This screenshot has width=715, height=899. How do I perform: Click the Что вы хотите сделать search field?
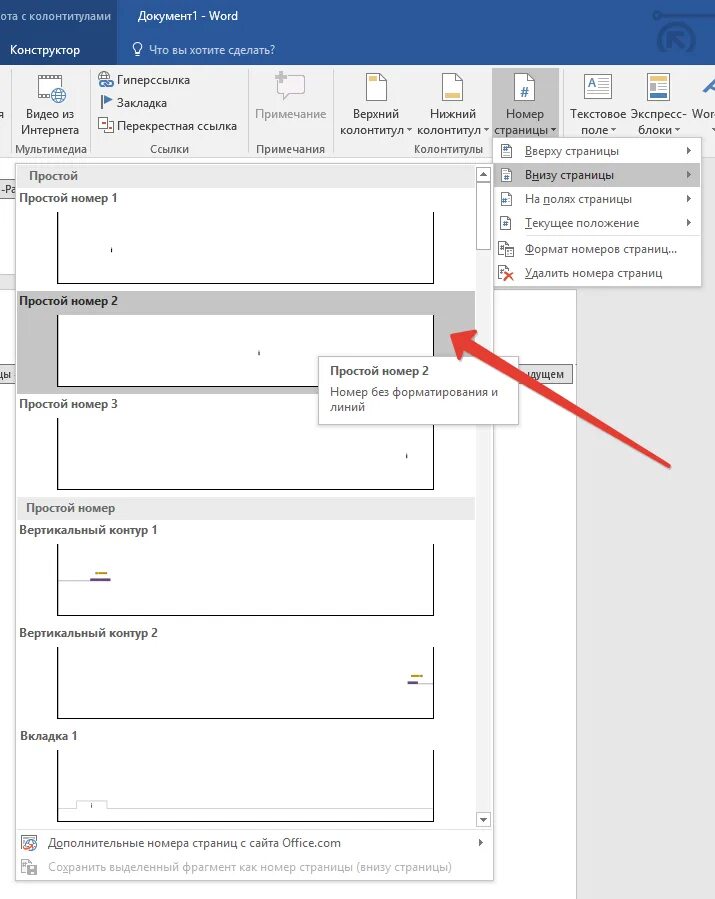212,50
